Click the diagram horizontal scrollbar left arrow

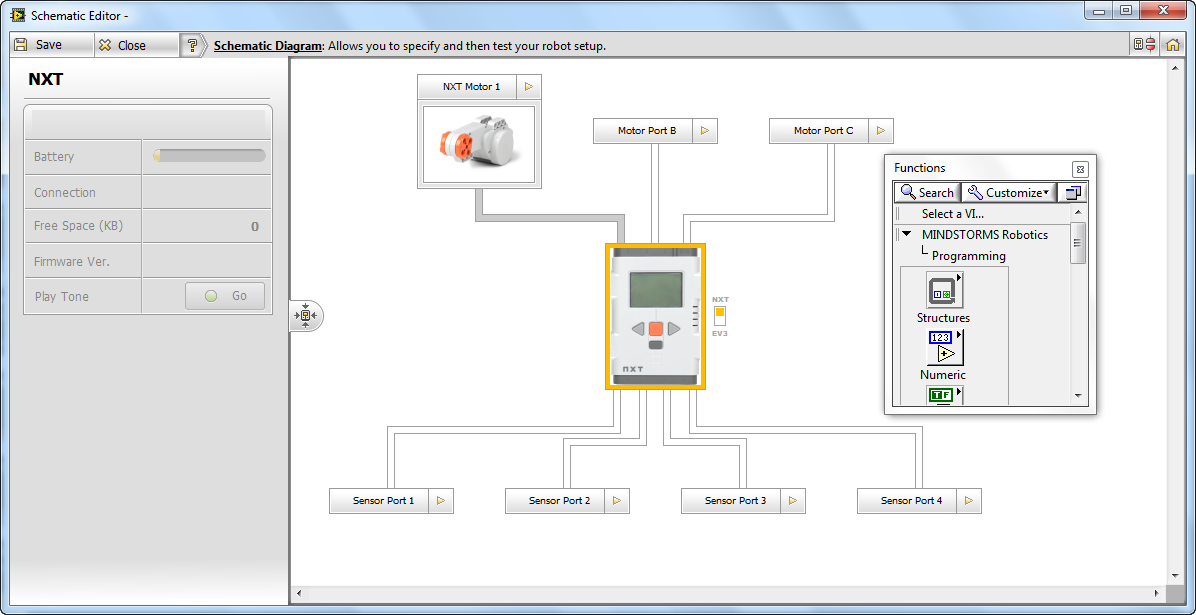coord(298,593)
